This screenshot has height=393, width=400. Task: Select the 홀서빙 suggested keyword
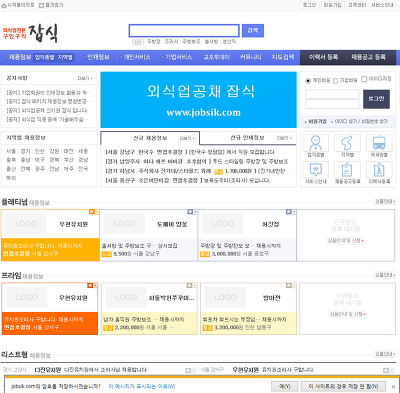pos(211,42)
